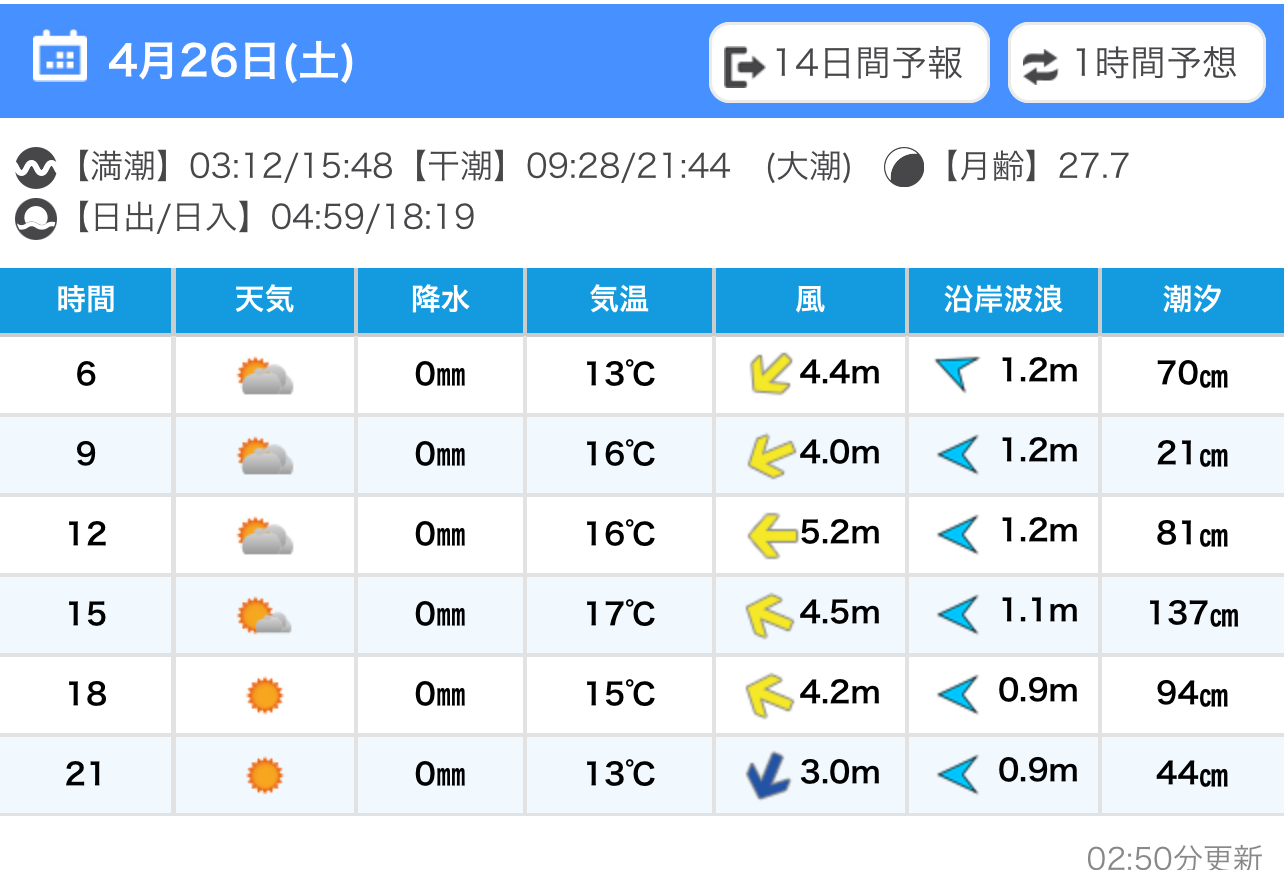This screenshot has width=1284, height=870.
Task: Click the 4月26日(土) date title
Action: coord(231,61)
